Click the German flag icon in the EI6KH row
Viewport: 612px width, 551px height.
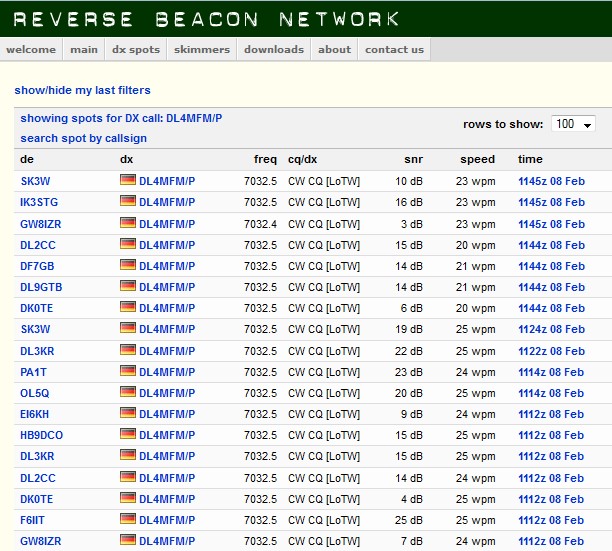(127, 414)
